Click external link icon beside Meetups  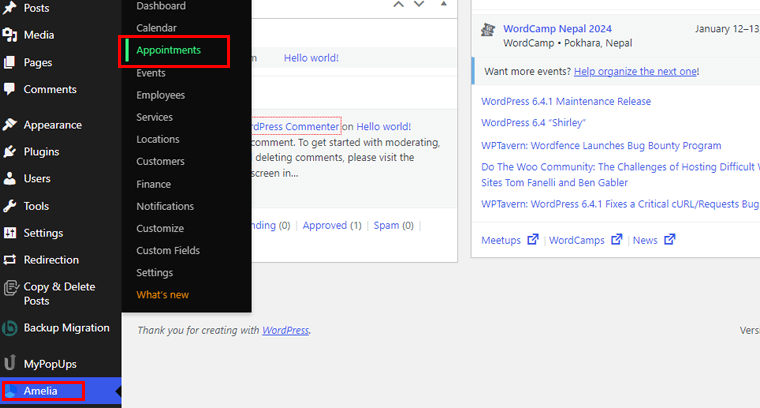click(x=533, y=239)
